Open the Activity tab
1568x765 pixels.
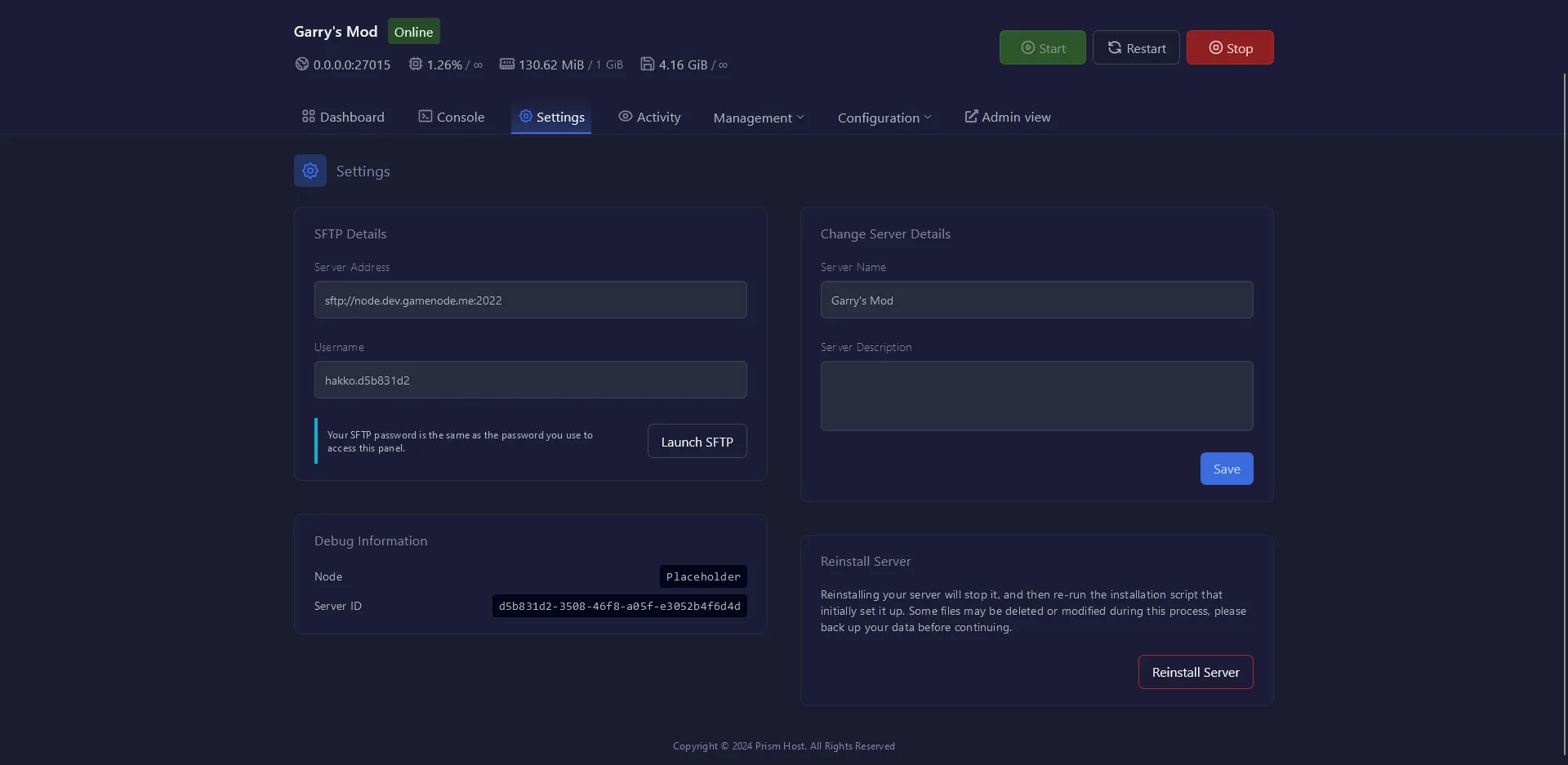tap(658, 117)
